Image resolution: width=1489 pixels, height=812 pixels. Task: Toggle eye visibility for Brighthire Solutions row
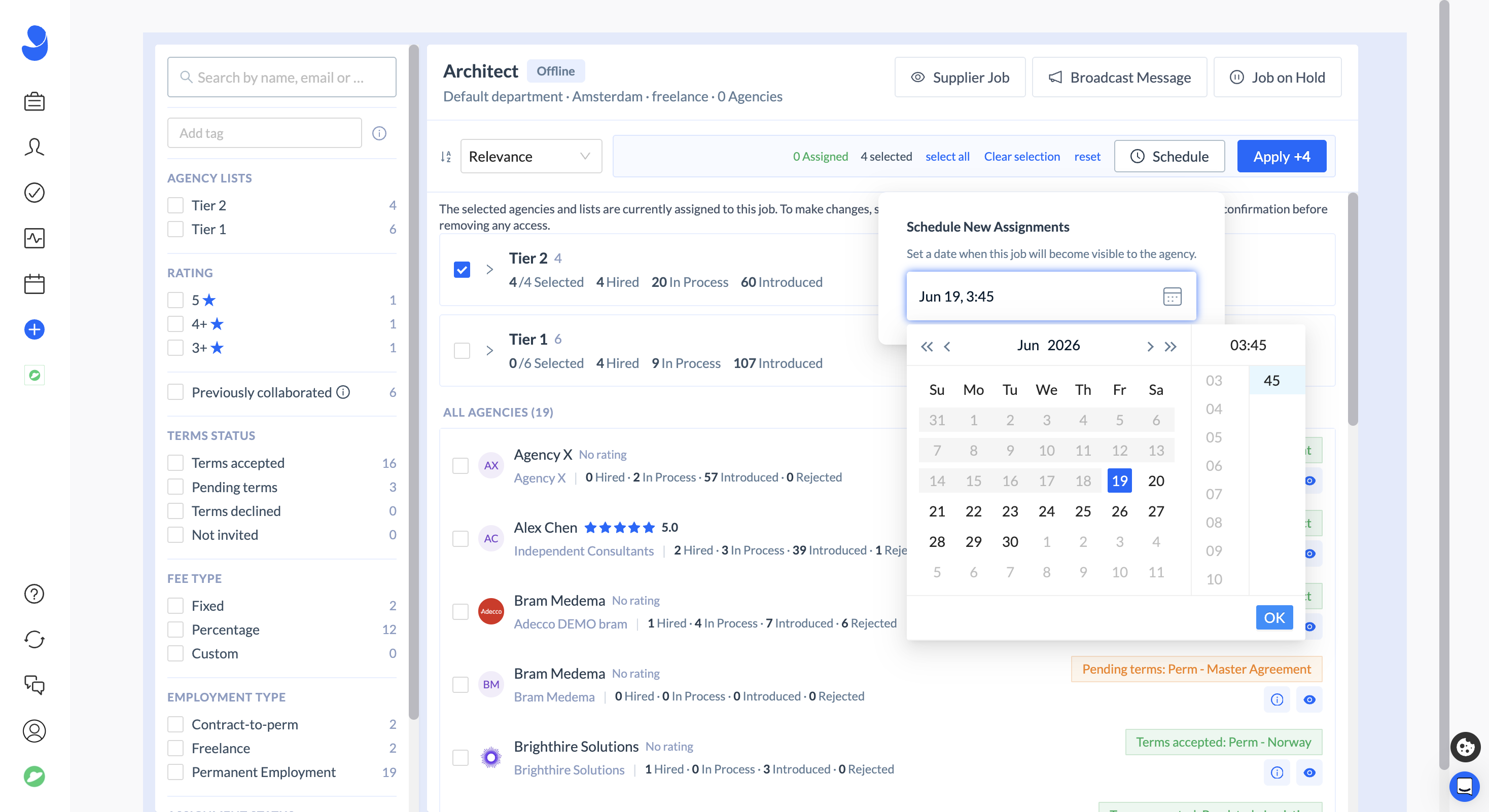click(x=1309, y=772)
